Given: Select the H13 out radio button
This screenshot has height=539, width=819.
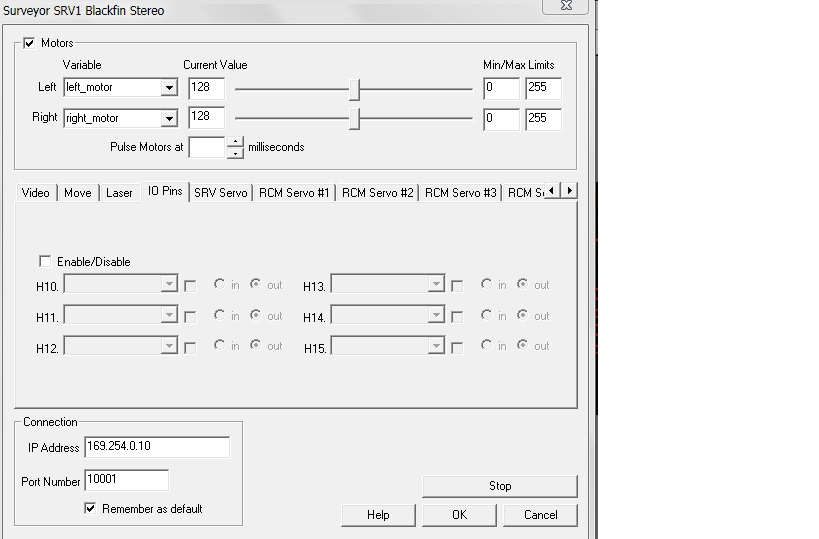Looking at the screenshot, I should coord(523,285).
